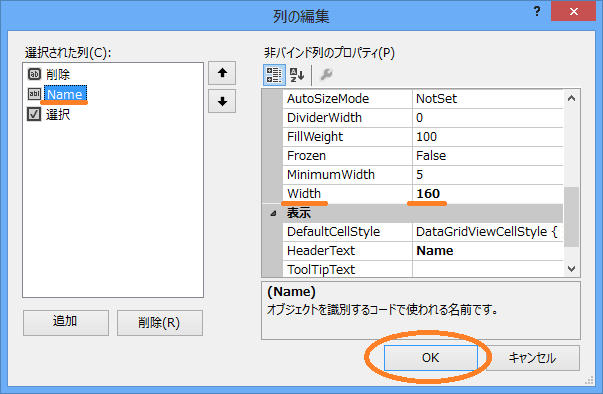Open the Frozen value False dropdown

pos(487,156)
